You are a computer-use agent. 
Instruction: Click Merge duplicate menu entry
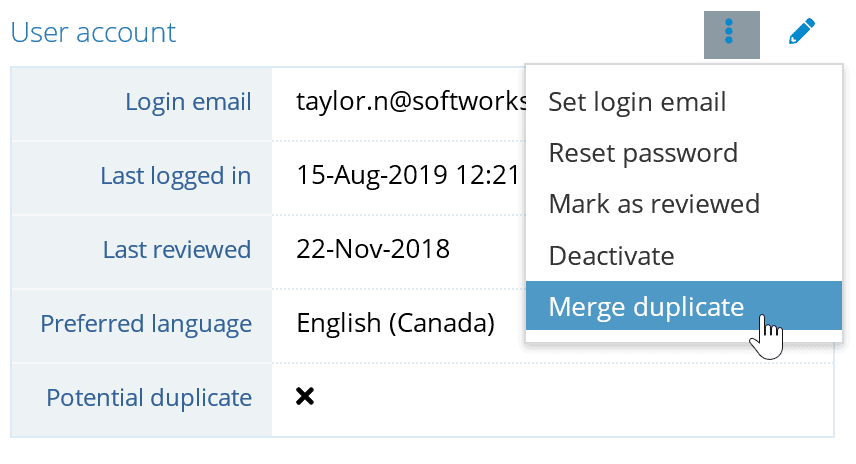click(x=684, y=306)
